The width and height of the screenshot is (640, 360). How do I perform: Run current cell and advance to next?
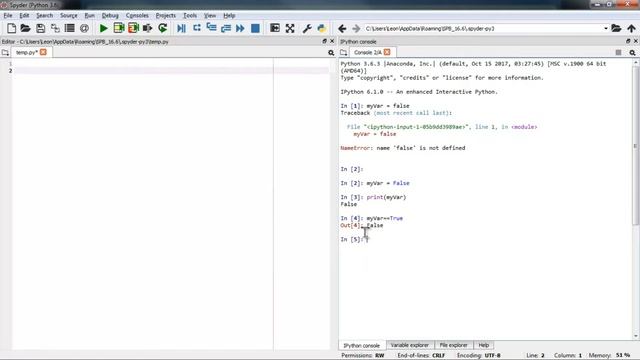(x=133, y=28)
